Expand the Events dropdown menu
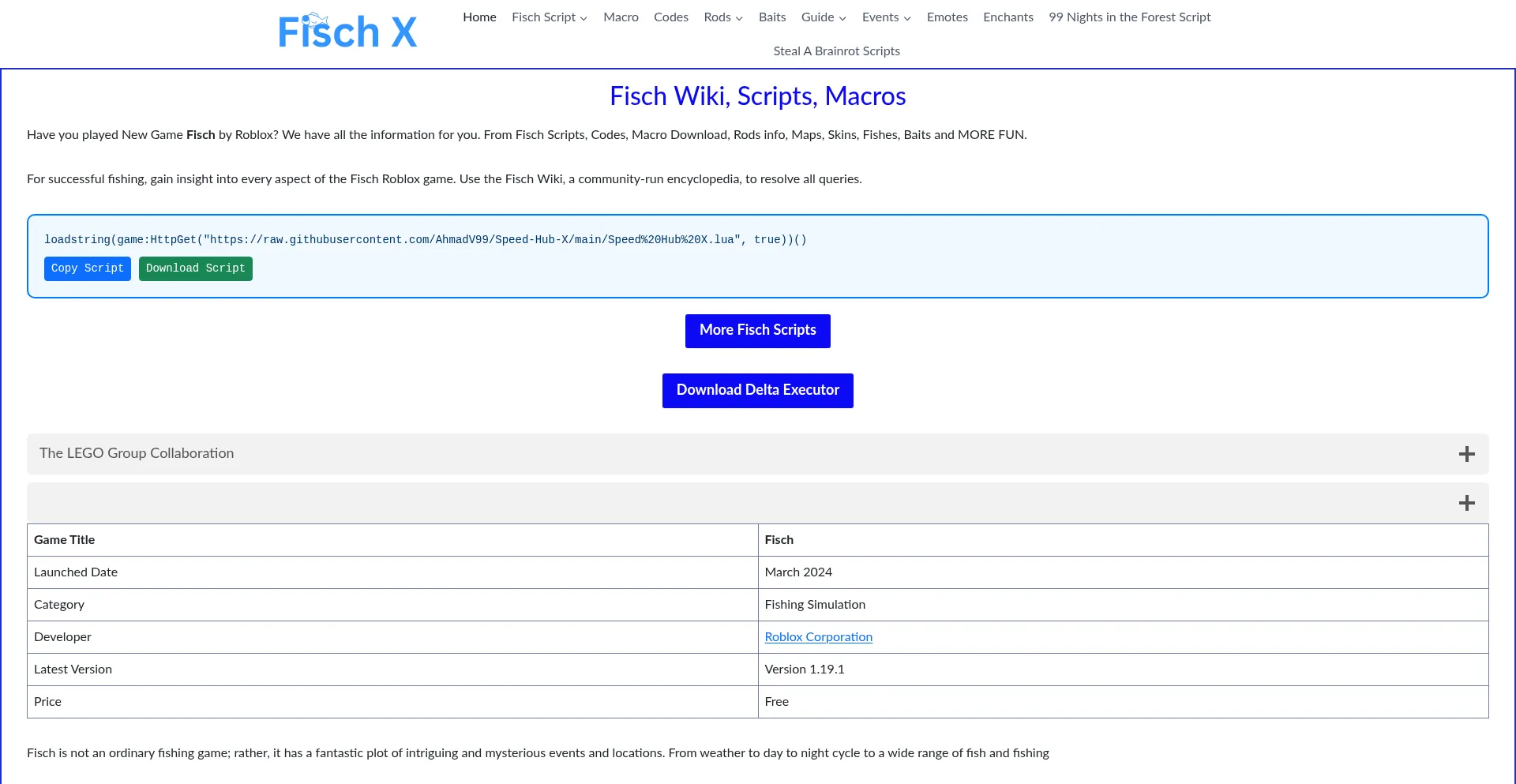 coord(886,17)
